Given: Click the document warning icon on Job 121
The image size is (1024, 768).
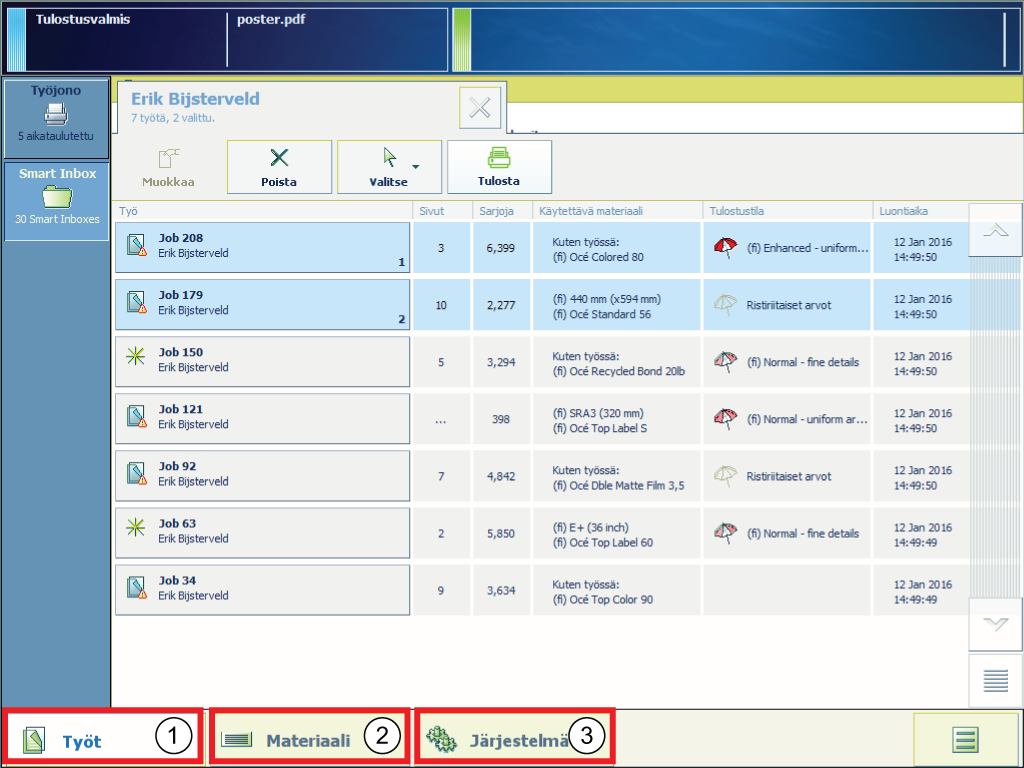Looking at the screenshot, I should (137, 417).
